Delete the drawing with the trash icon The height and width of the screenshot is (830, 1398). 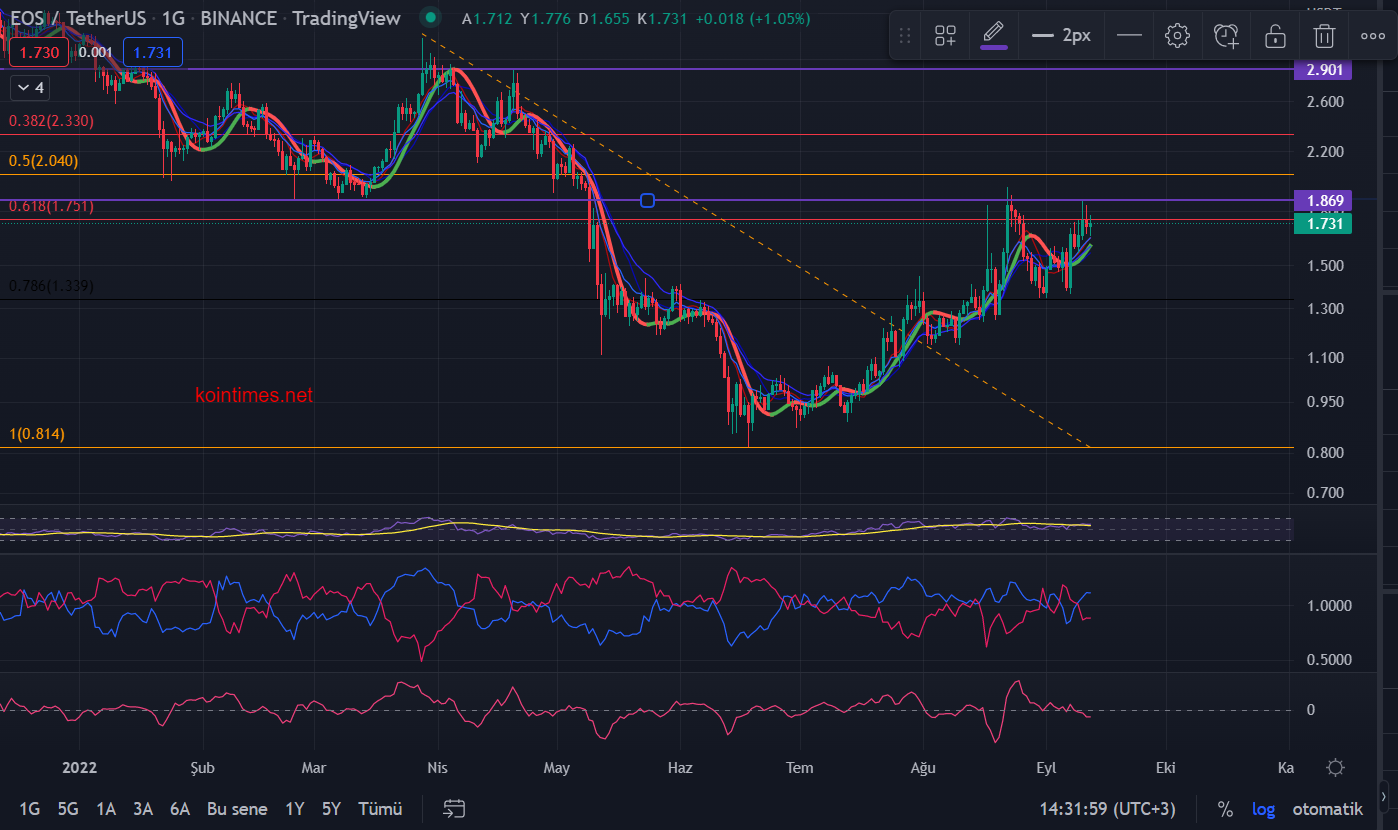(x=1324, y=36)
